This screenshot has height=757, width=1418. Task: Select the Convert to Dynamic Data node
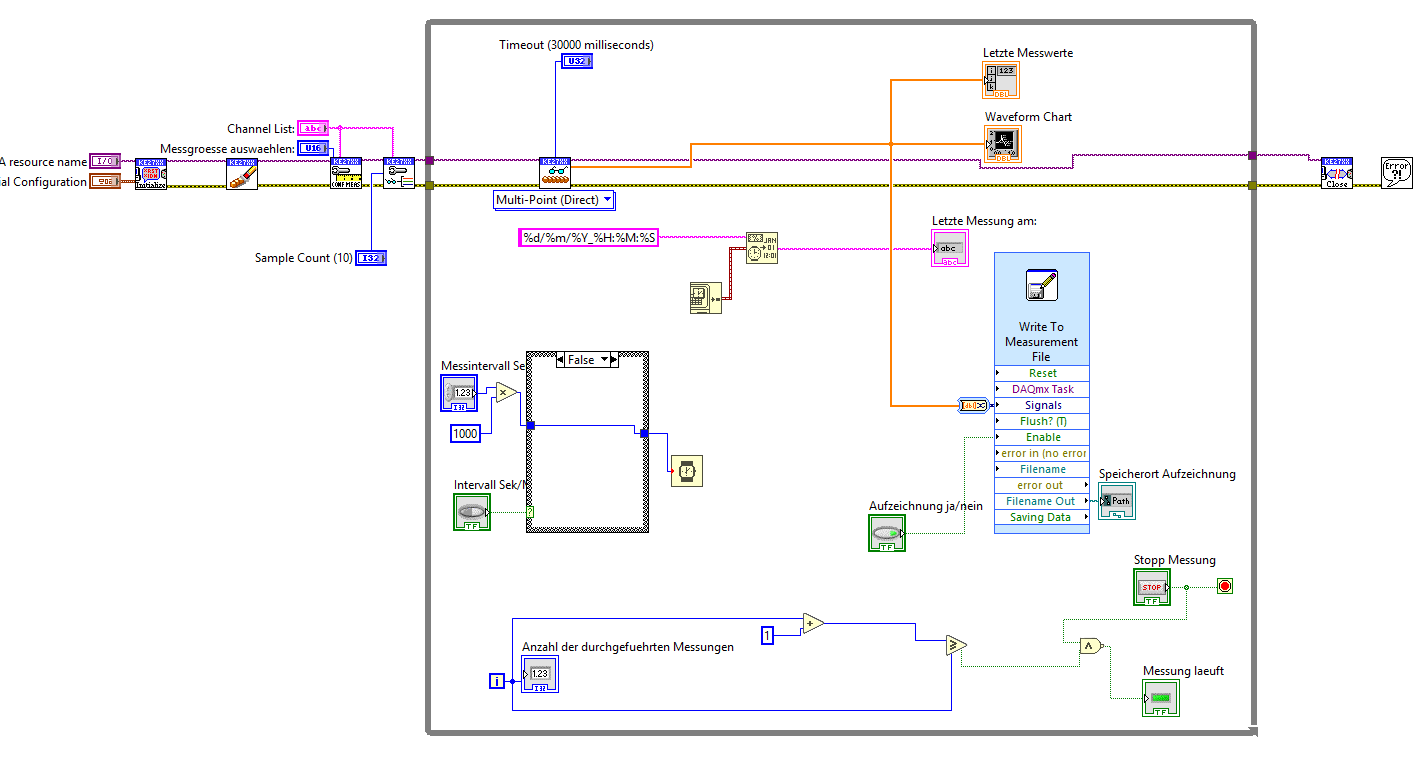point(973,405)
